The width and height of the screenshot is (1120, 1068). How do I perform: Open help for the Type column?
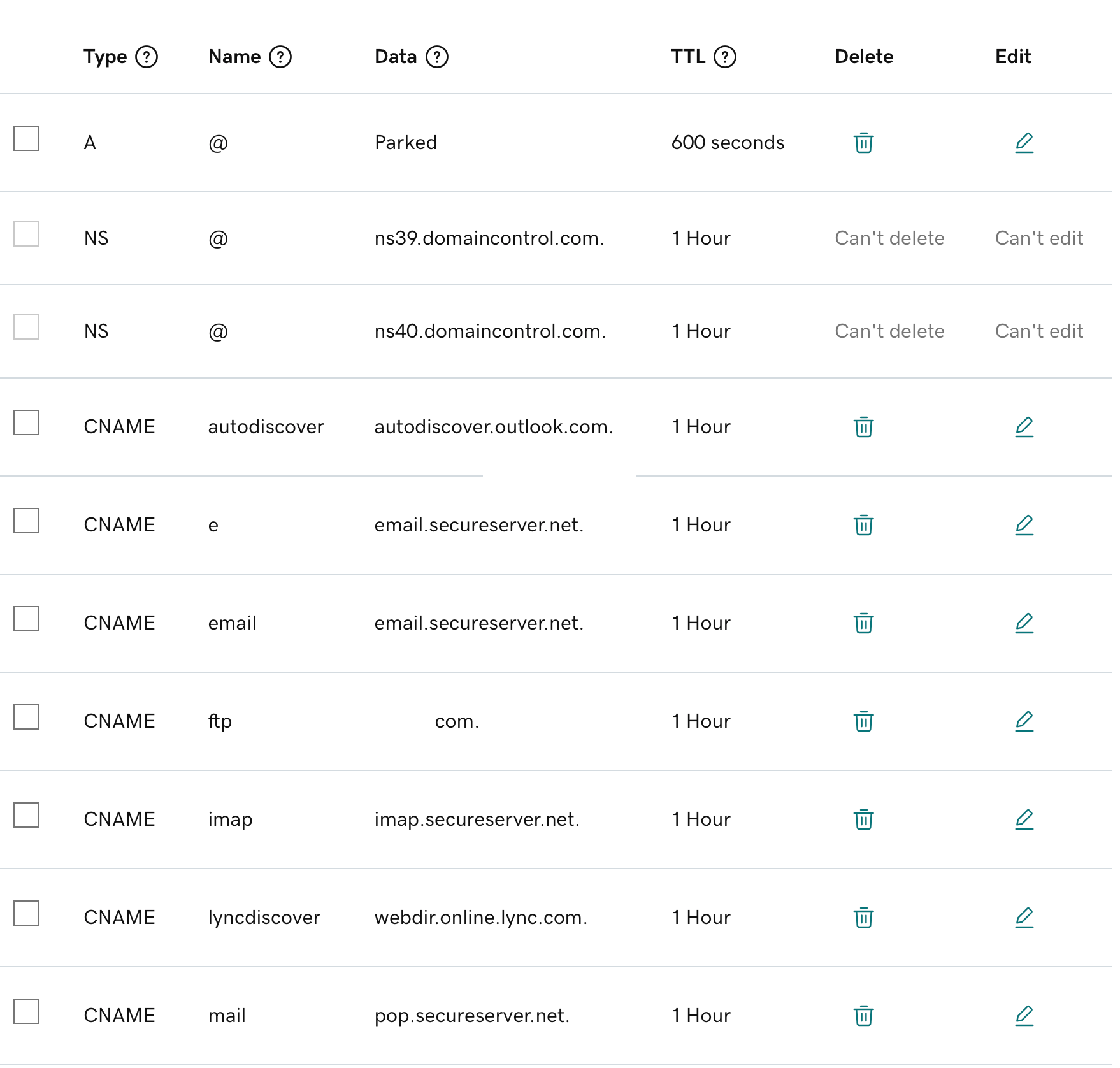pos(147,57)
